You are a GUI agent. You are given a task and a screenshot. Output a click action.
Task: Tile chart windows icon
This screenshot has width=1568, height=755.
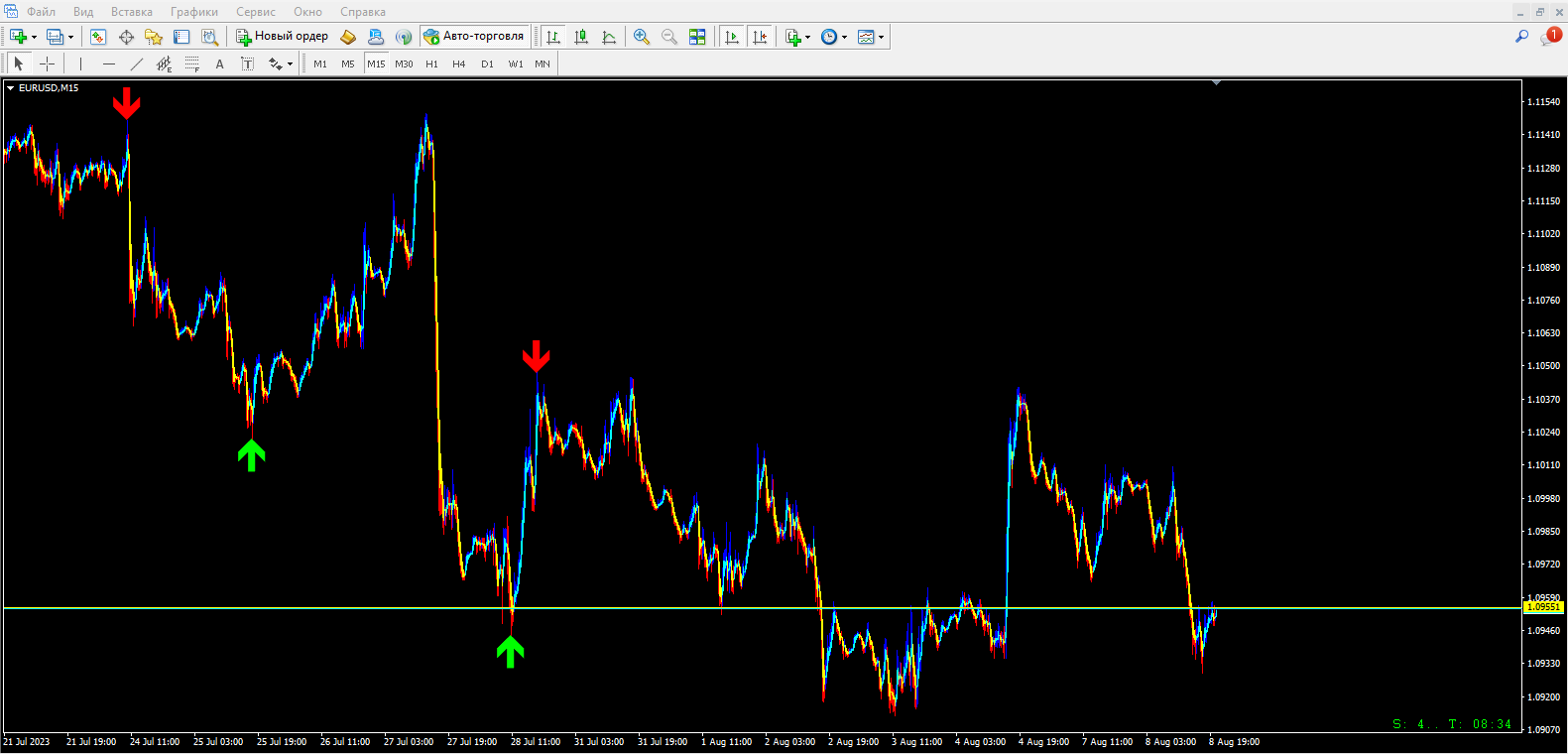(697, 37)
